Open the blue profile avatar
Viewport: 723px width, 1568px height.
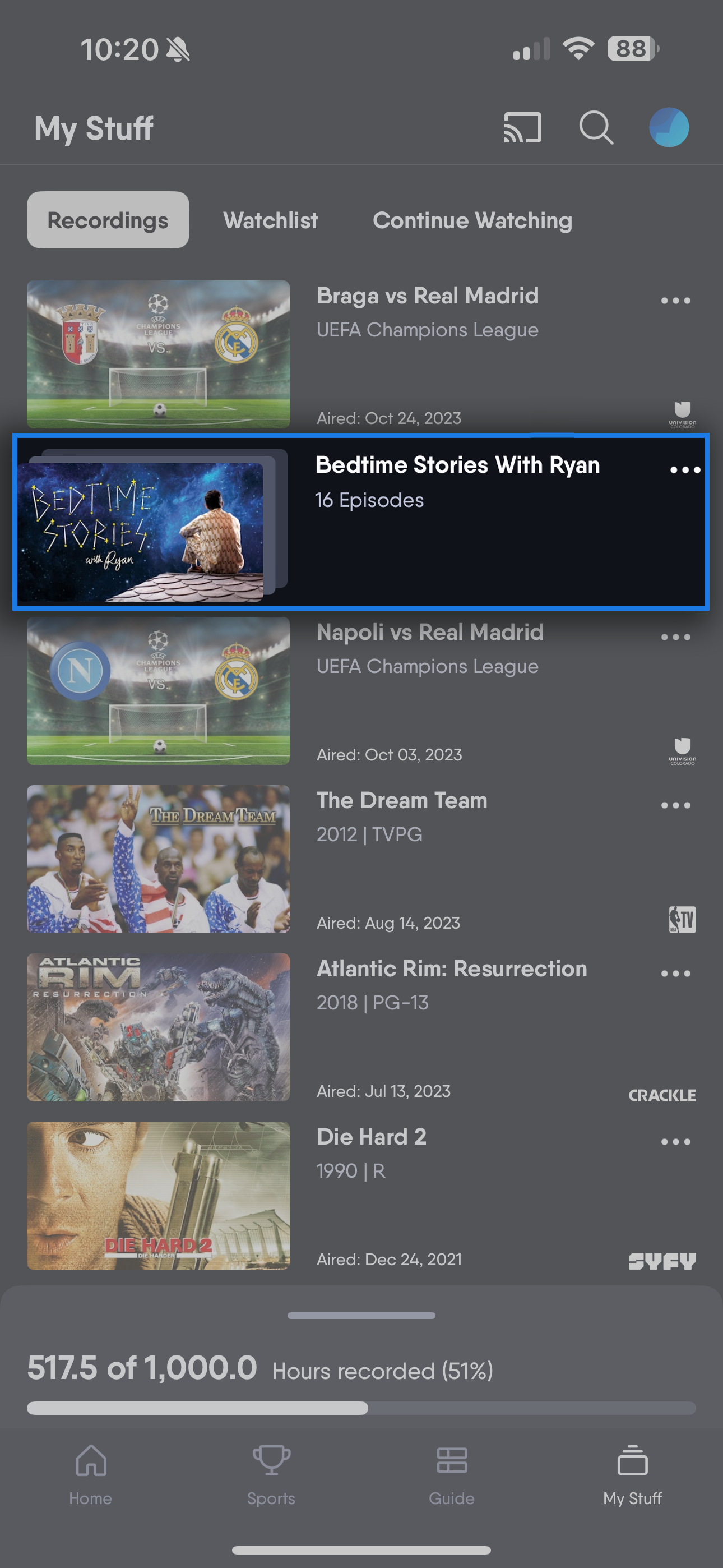(669, 128)
